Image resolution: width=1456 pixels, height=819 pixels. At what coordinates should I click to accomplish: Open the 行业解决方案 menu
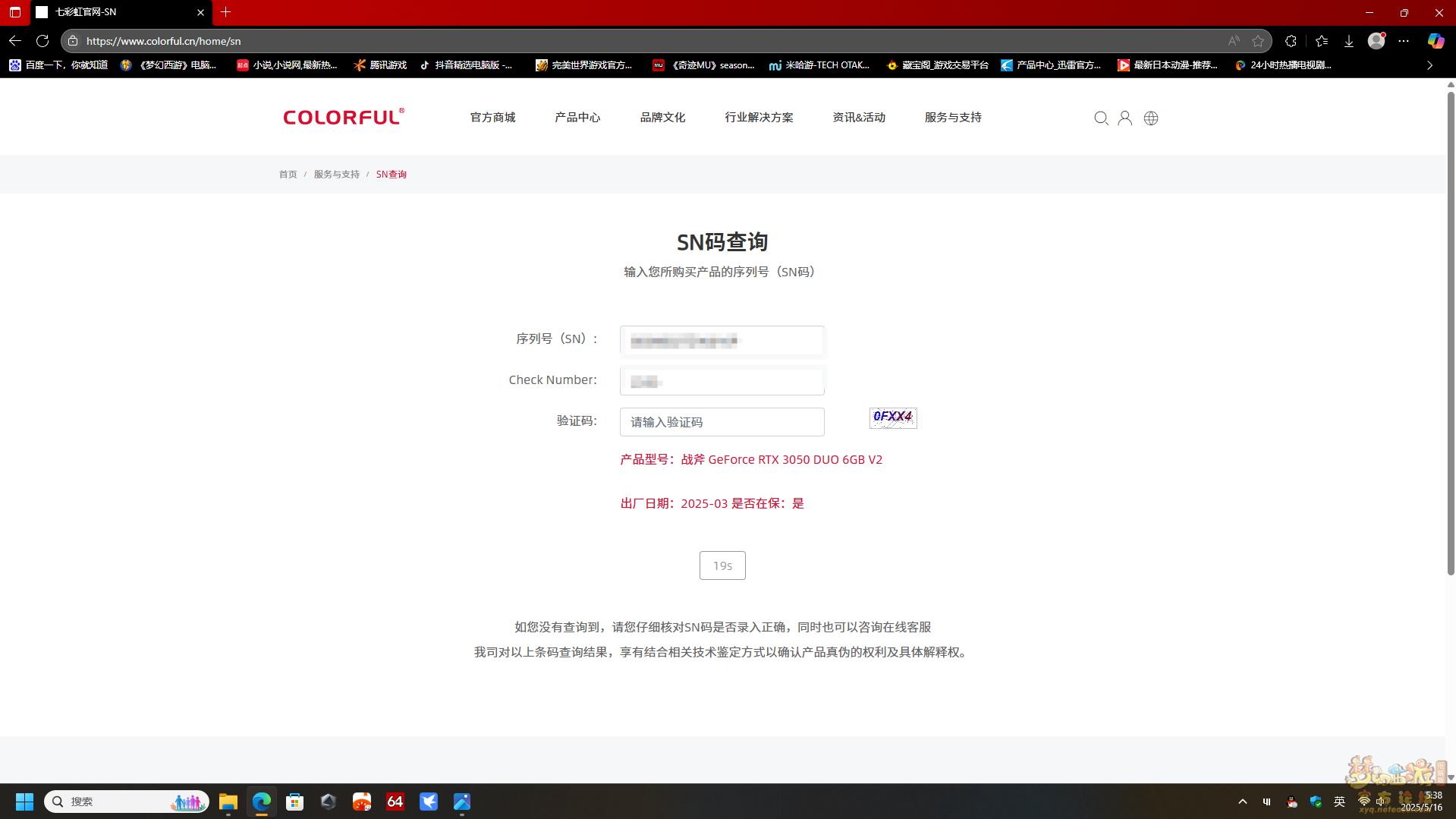click(759, 118)
